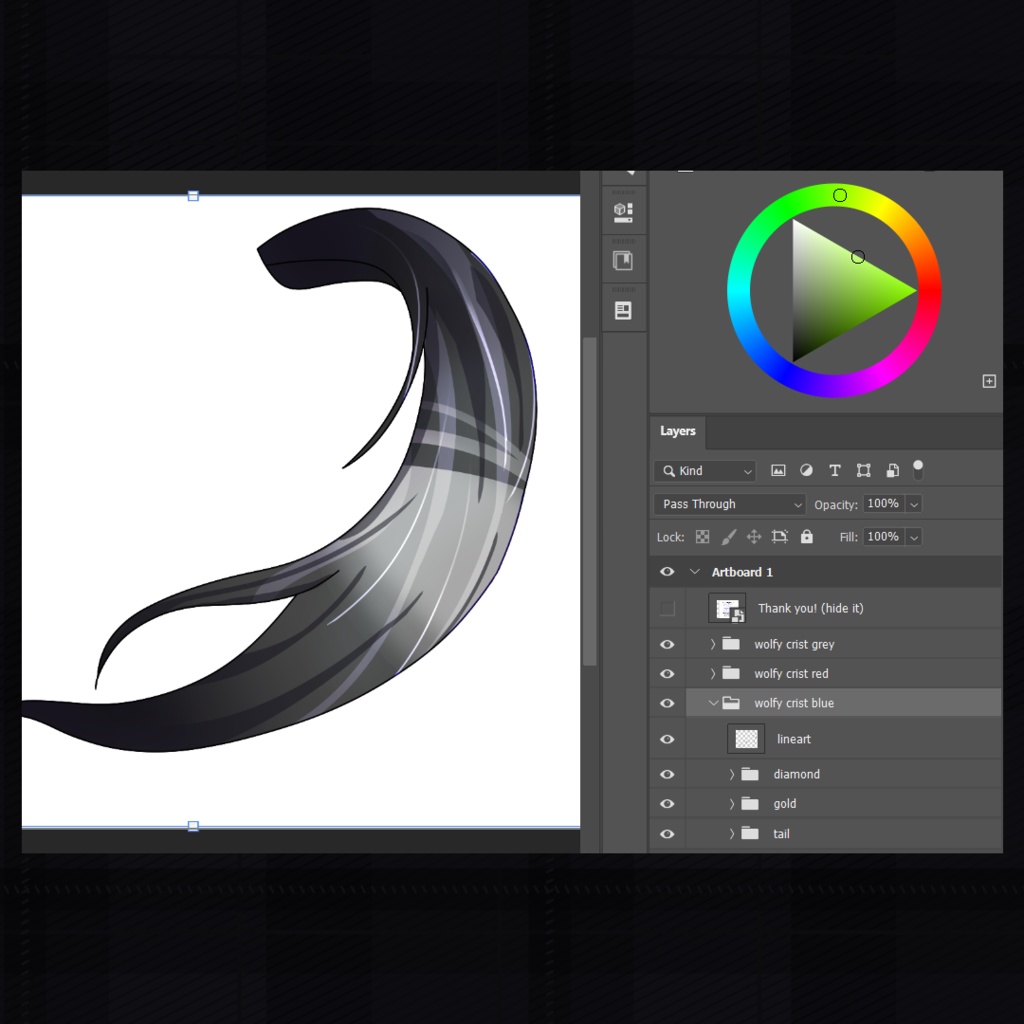The height and width of the screenshot is (1024, 1024).
Task: Expand the tail group
Action: pos(732,834)
